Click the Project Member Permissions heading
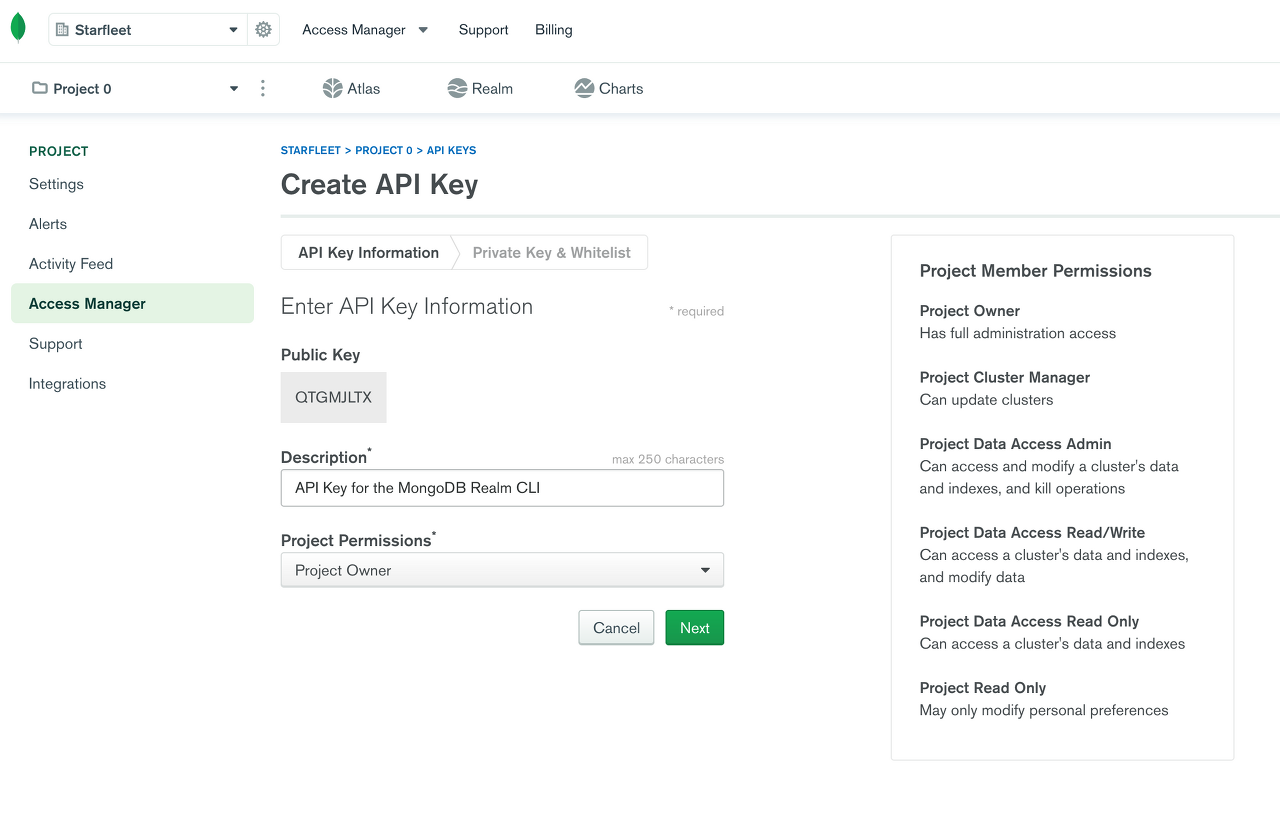The height and width of the screenshot is (815, 1280). click(1036, 271)
